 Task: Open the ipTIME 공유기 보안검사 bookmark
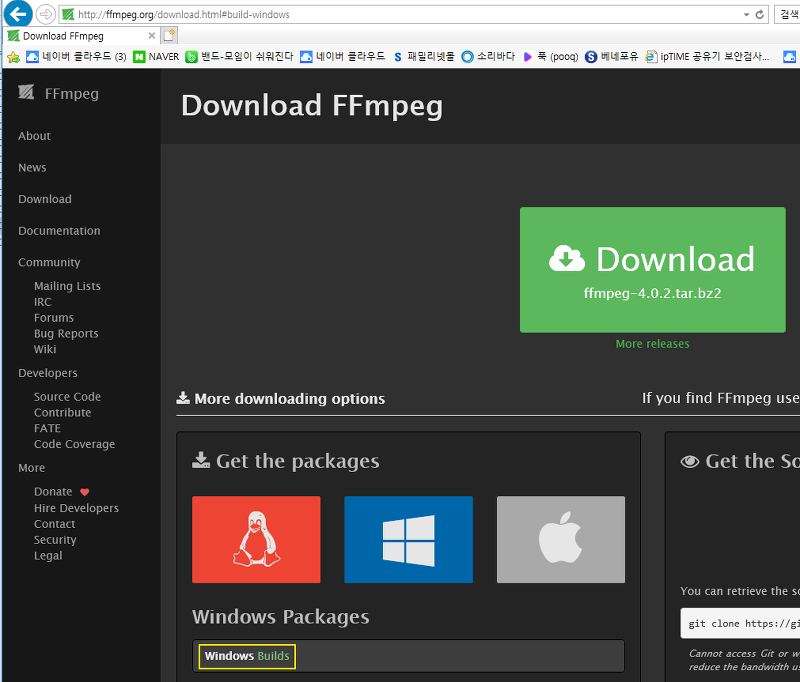(x=707, y=57)
